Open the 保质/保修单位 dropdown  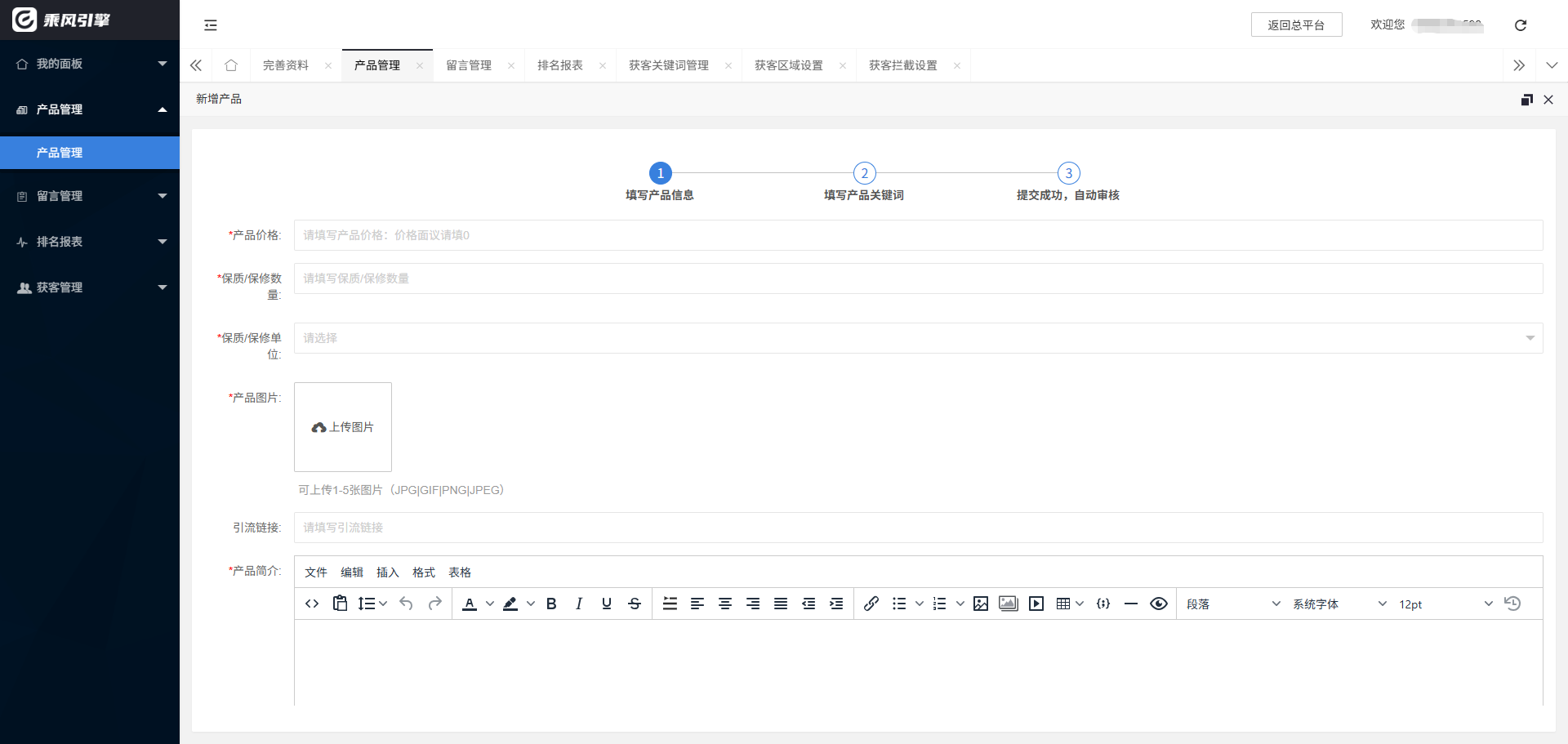point(918,338)
